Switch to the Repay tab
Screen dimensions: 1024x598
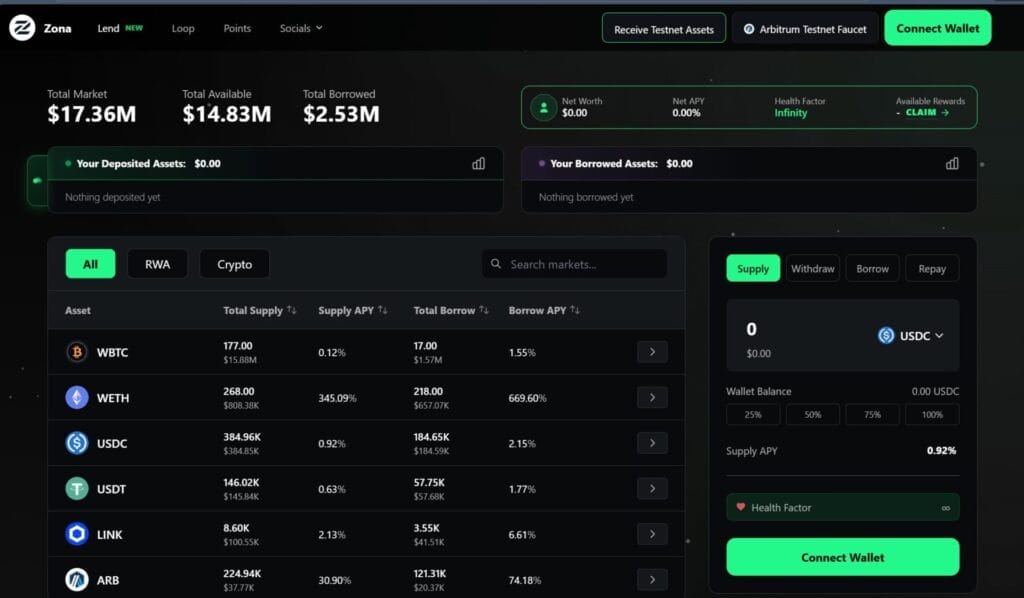pyautogui.click(x=932, y=268)
